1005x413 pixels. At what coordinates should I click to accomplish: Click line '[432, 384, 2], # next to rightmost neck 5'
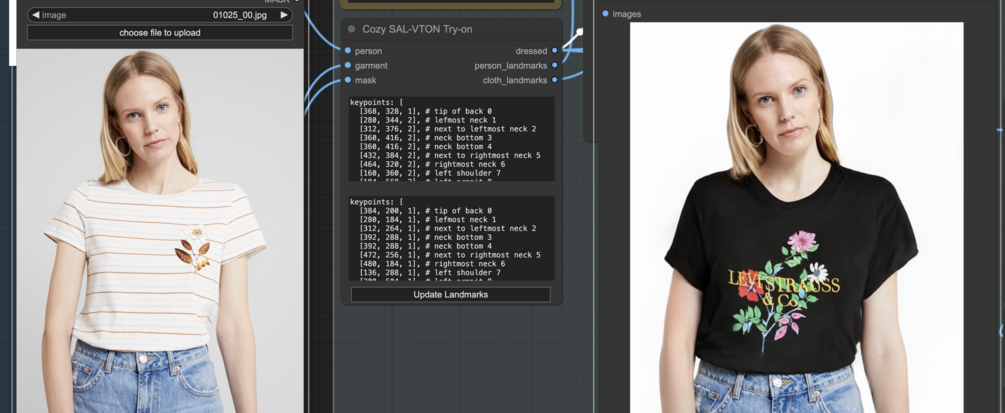point(450,155)
